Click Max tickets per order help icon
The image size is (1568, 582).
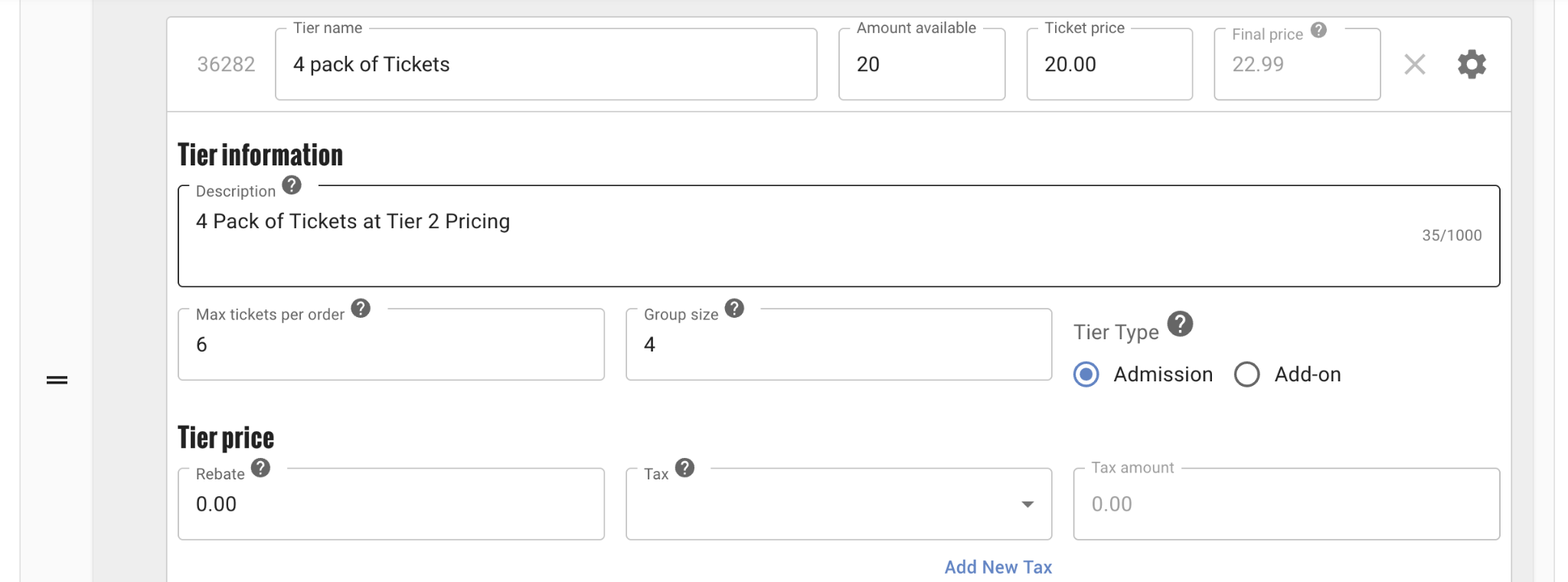coord(361,309)
